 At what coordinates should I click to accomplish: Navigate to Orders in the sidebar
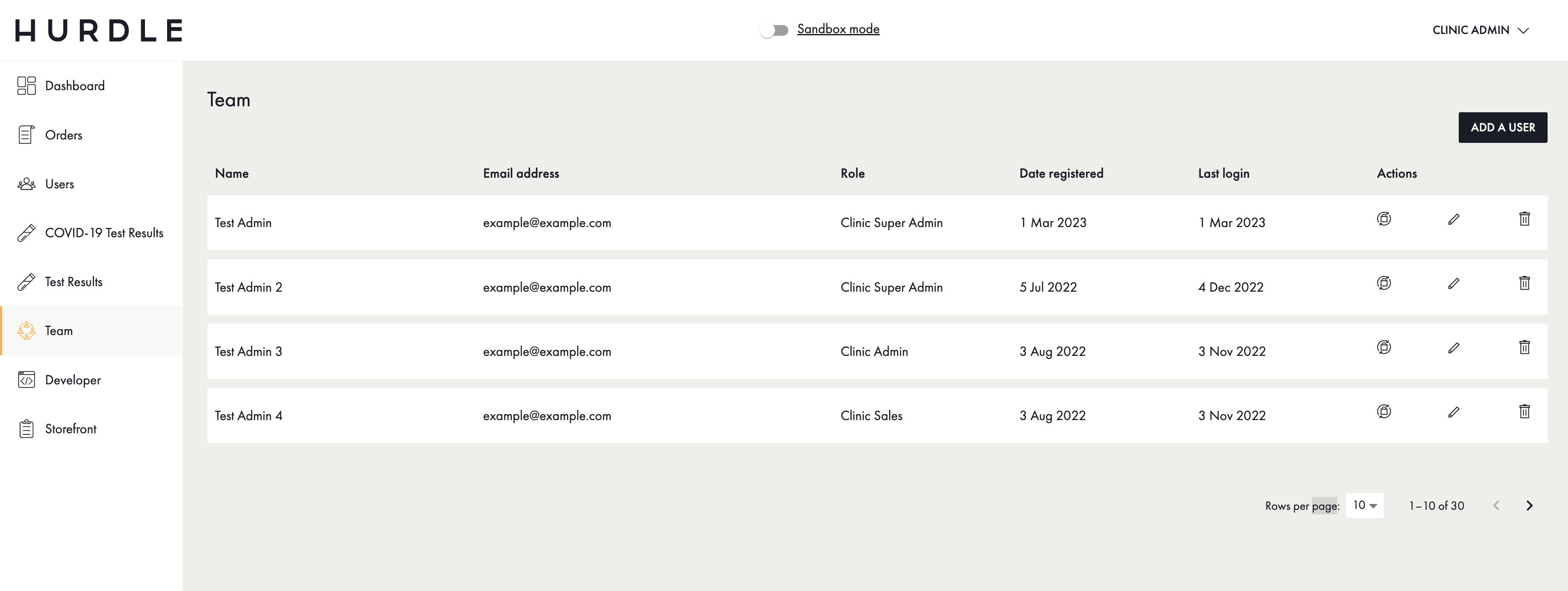63,135
